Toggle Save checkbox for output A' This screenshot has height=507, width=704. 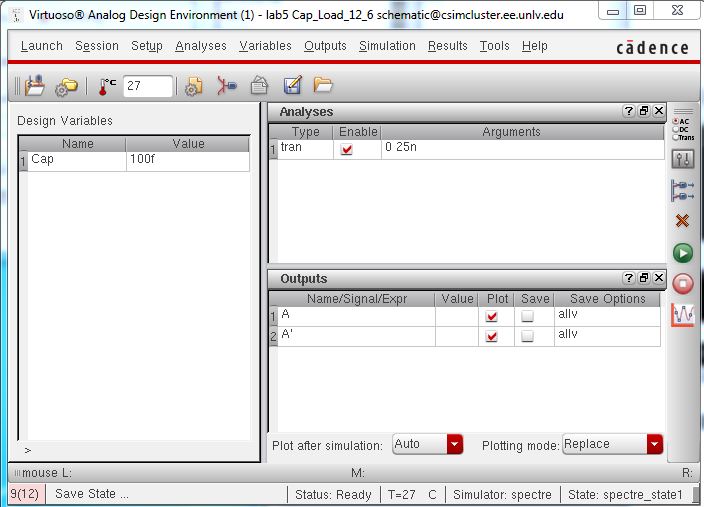(528, 336)
